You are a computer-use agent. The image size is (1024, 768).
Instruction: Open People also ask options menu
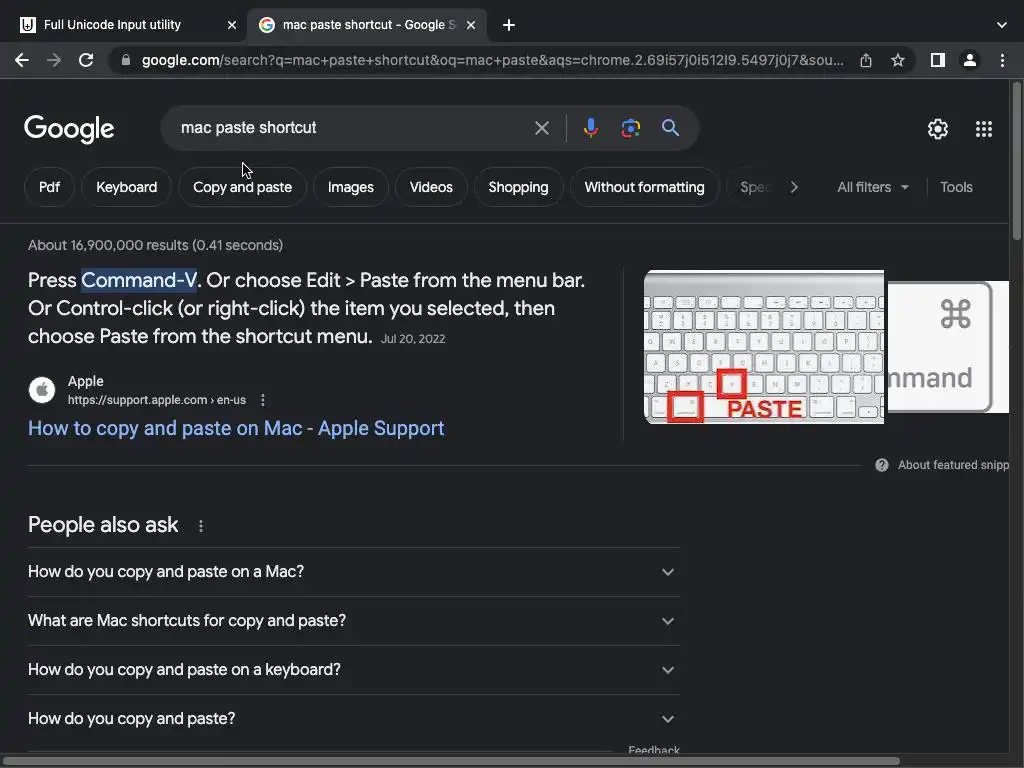tap(200, 526)
